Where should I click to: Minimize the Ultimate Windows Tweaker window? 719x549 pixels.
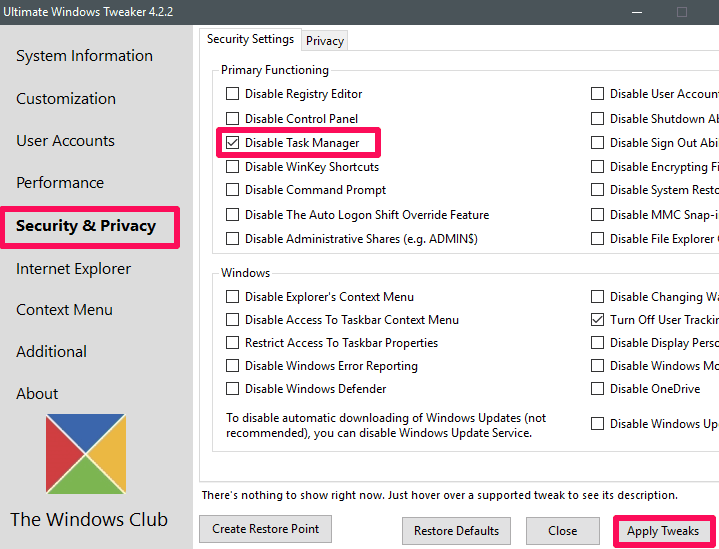(x=636, y=12)
